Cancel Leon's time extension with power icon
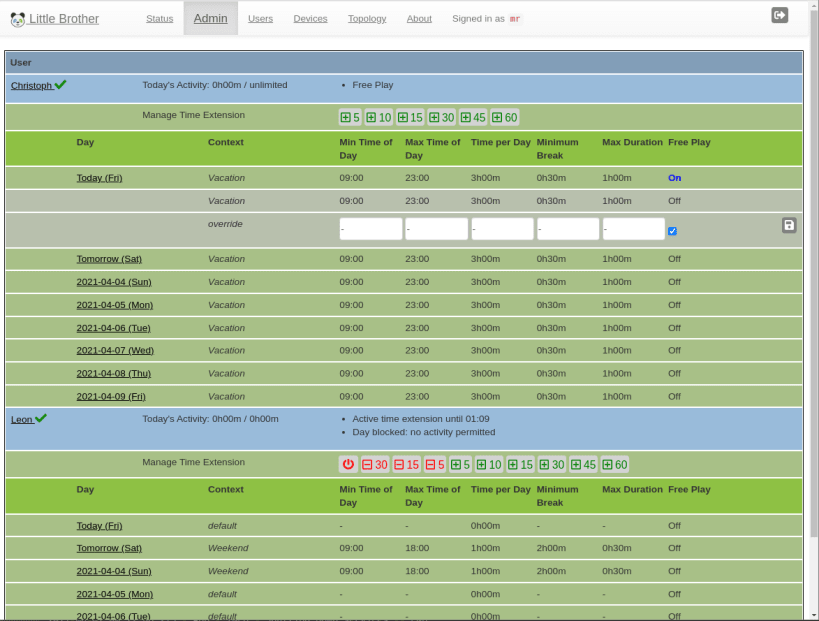 pos(348,464)
